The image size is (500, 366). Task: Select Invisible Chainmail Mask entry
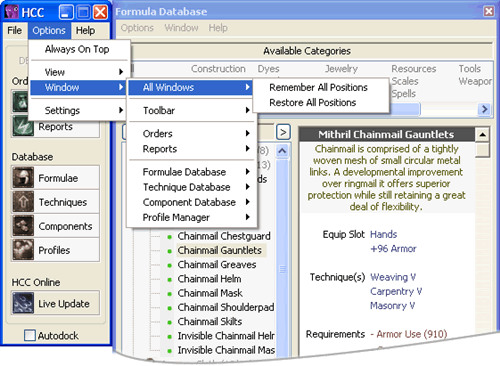226,350
